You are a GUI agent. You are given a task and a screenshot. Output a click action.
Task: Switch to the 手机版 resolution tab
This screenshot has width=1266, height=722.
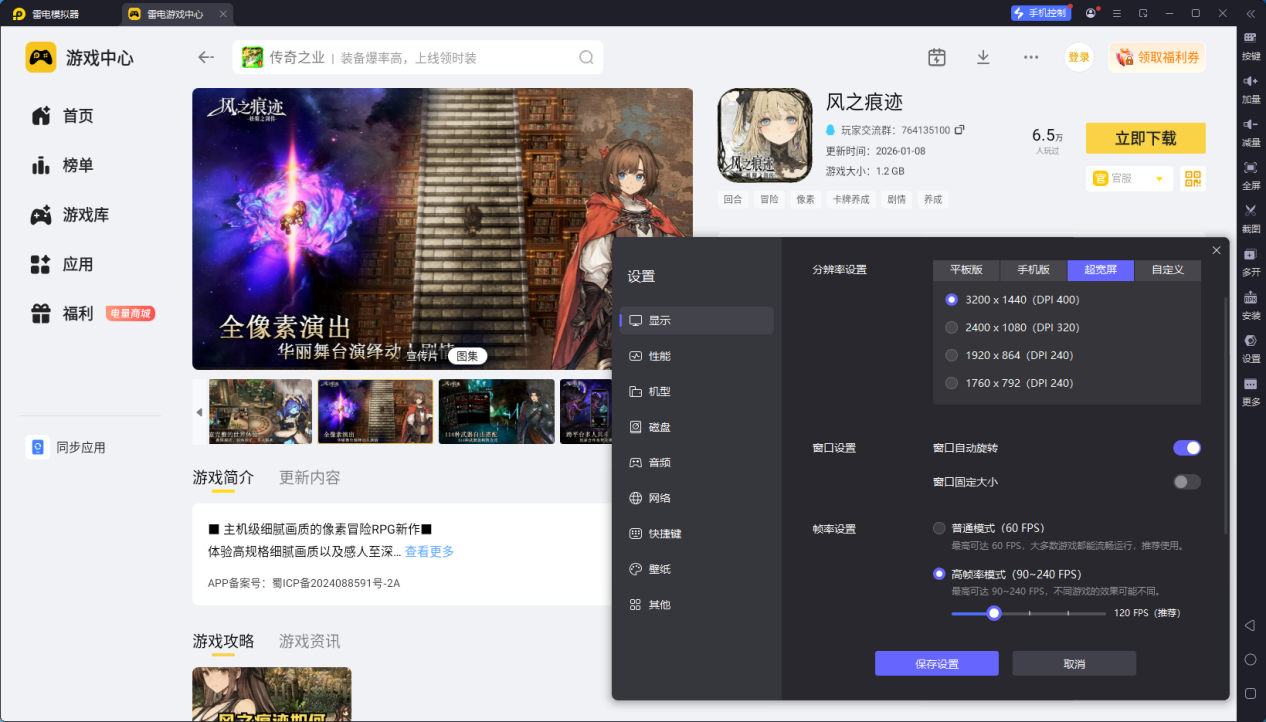tap(1034, 270)
